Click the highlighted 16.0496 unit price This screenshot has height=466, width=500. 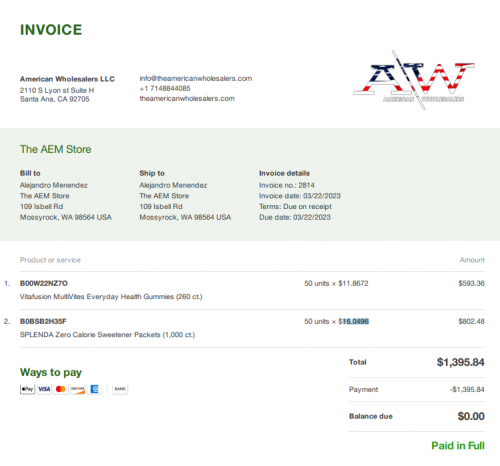(355, 321)
